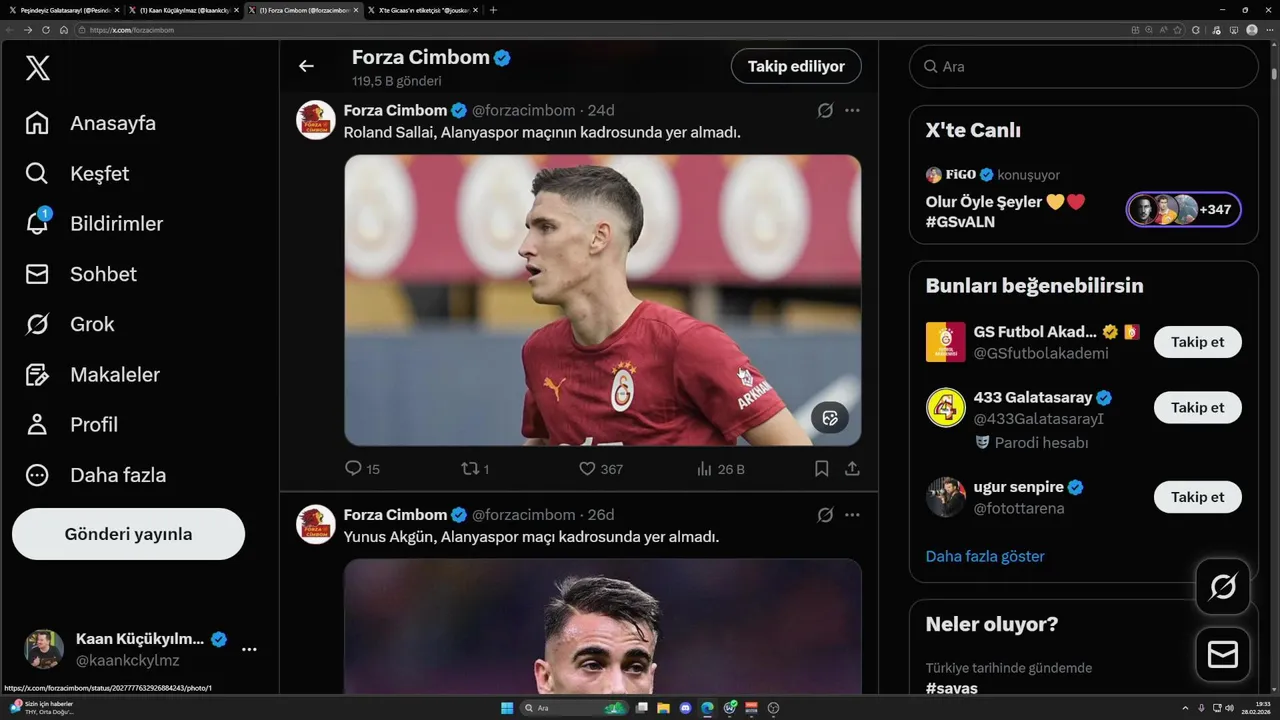The height and width of the screenshot is (720, 1280).
Task: Repost the Roland Sallai tweet
Action: (x=474, y=469)
